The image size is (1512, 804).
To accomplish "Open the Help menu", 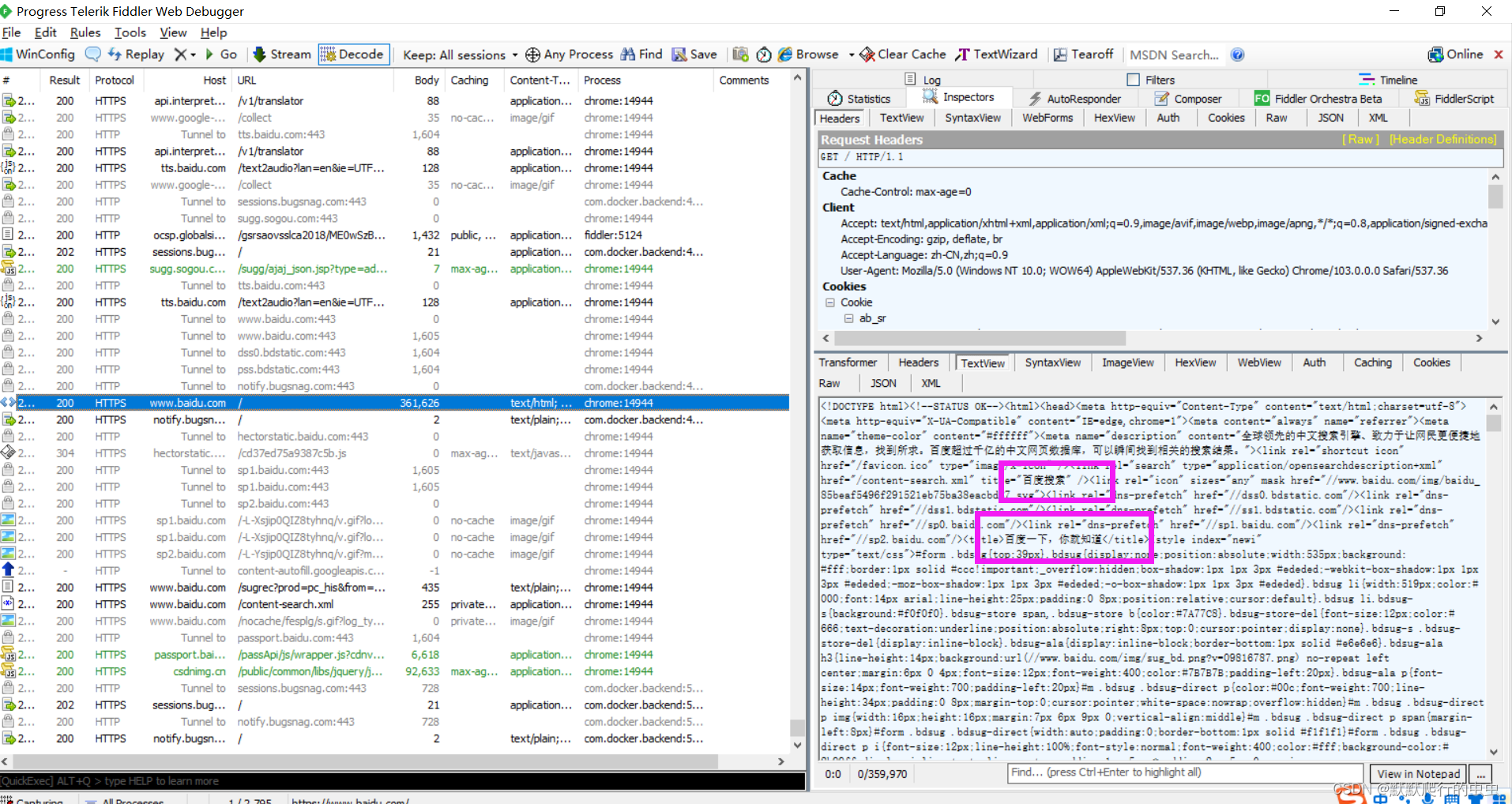I will pyautogui.click(x=213, y=32).
